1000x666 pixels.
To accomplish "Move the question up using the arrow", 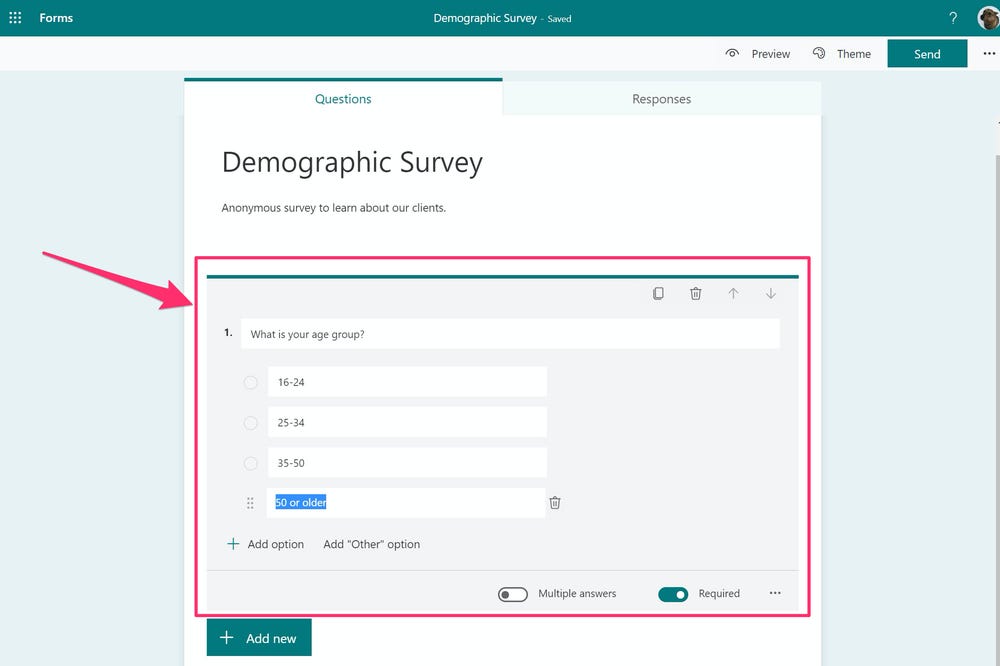I will click(734, 293).
